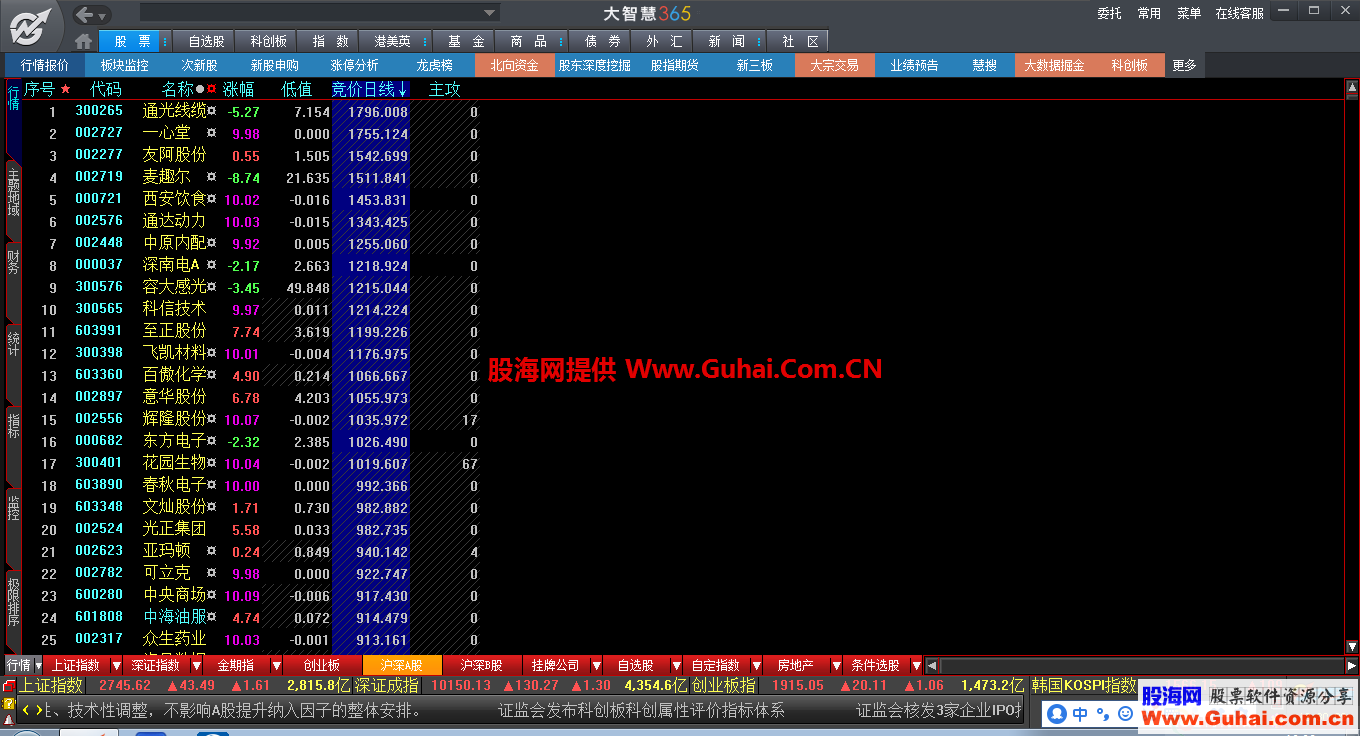Open 北向资金 sub-tab
This screenshot has width=1360, height=736.
(x=515, y=65)
